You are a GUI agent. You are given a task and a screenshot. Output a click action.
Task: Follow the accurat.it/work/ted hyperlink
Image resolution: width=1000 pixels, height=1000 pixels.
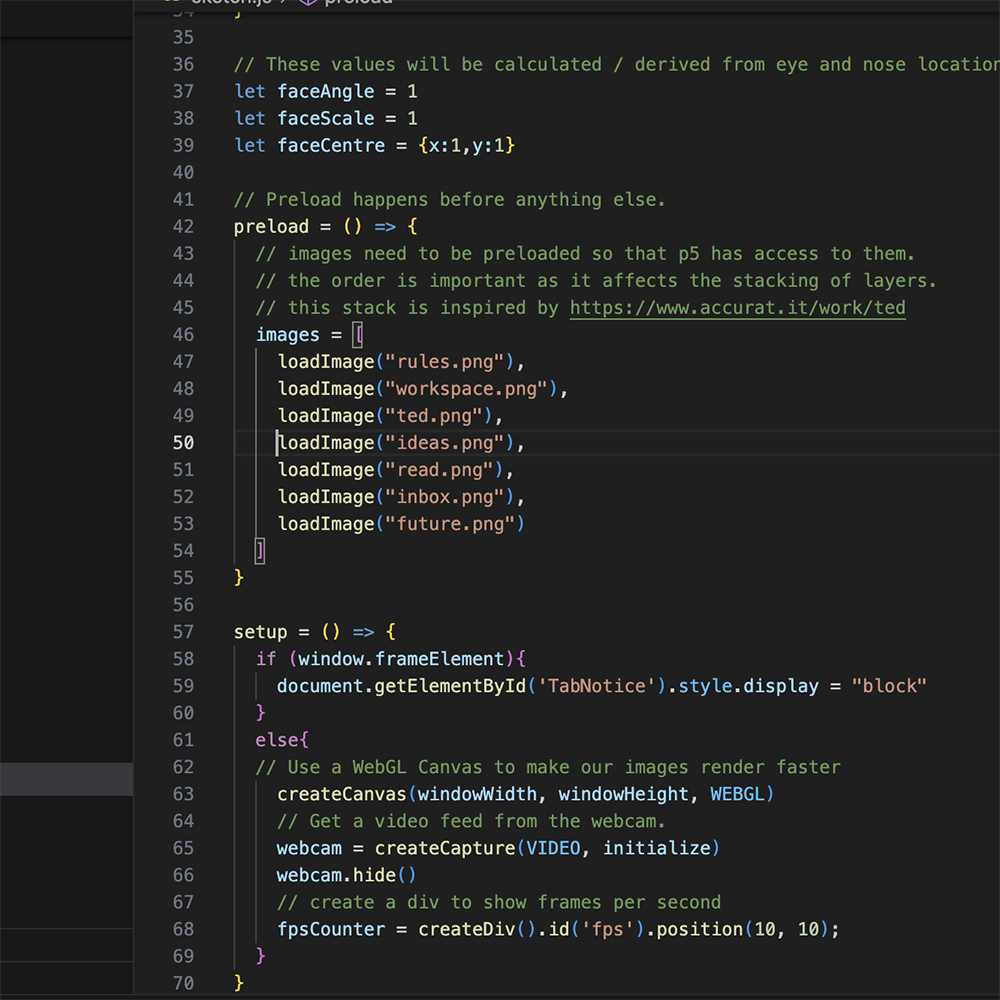pos(737,307)
